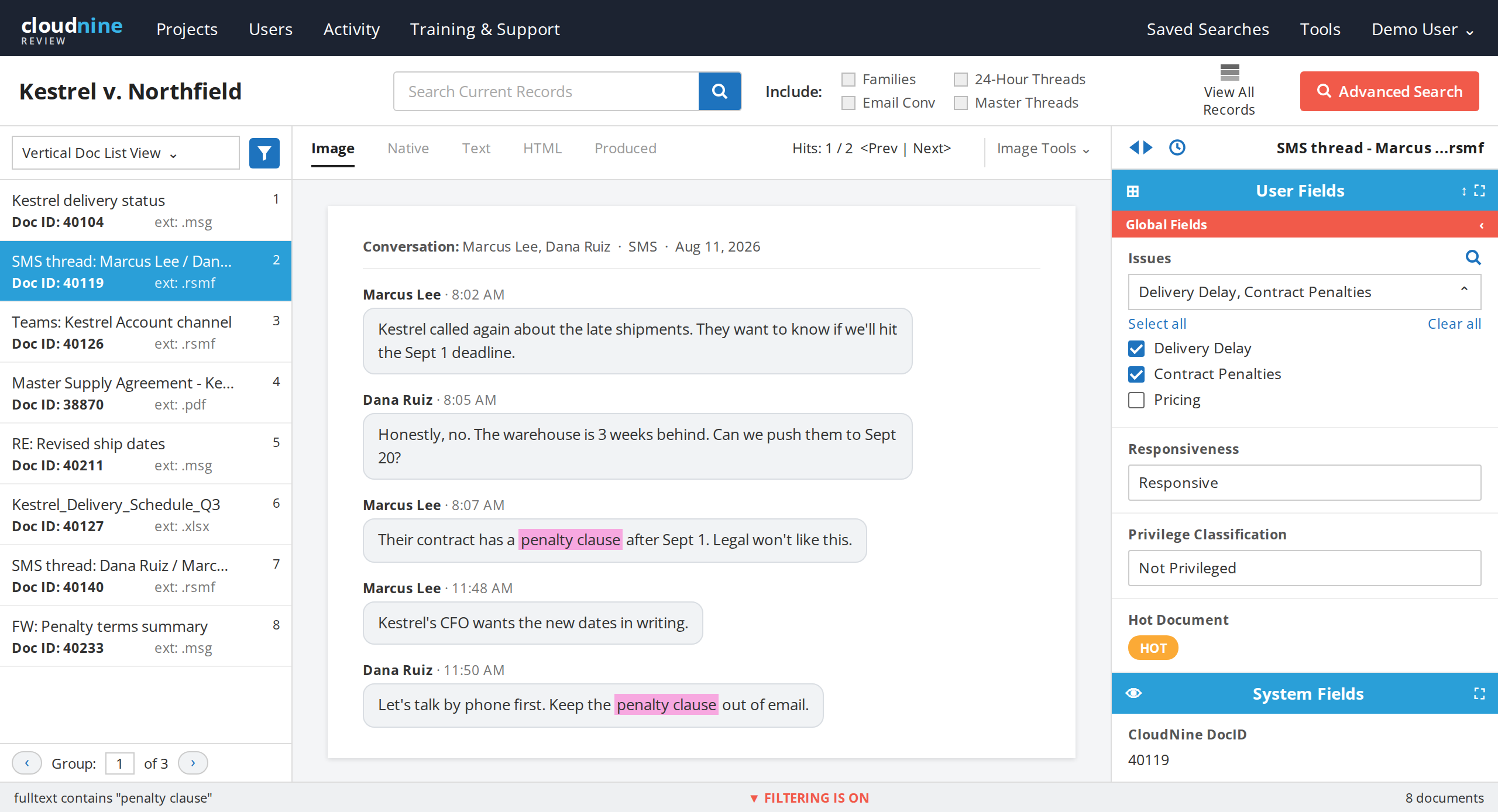Screen dimensions: 1498x812
Task: Open the Demo User menu
Action: (x=1422, y=29)
